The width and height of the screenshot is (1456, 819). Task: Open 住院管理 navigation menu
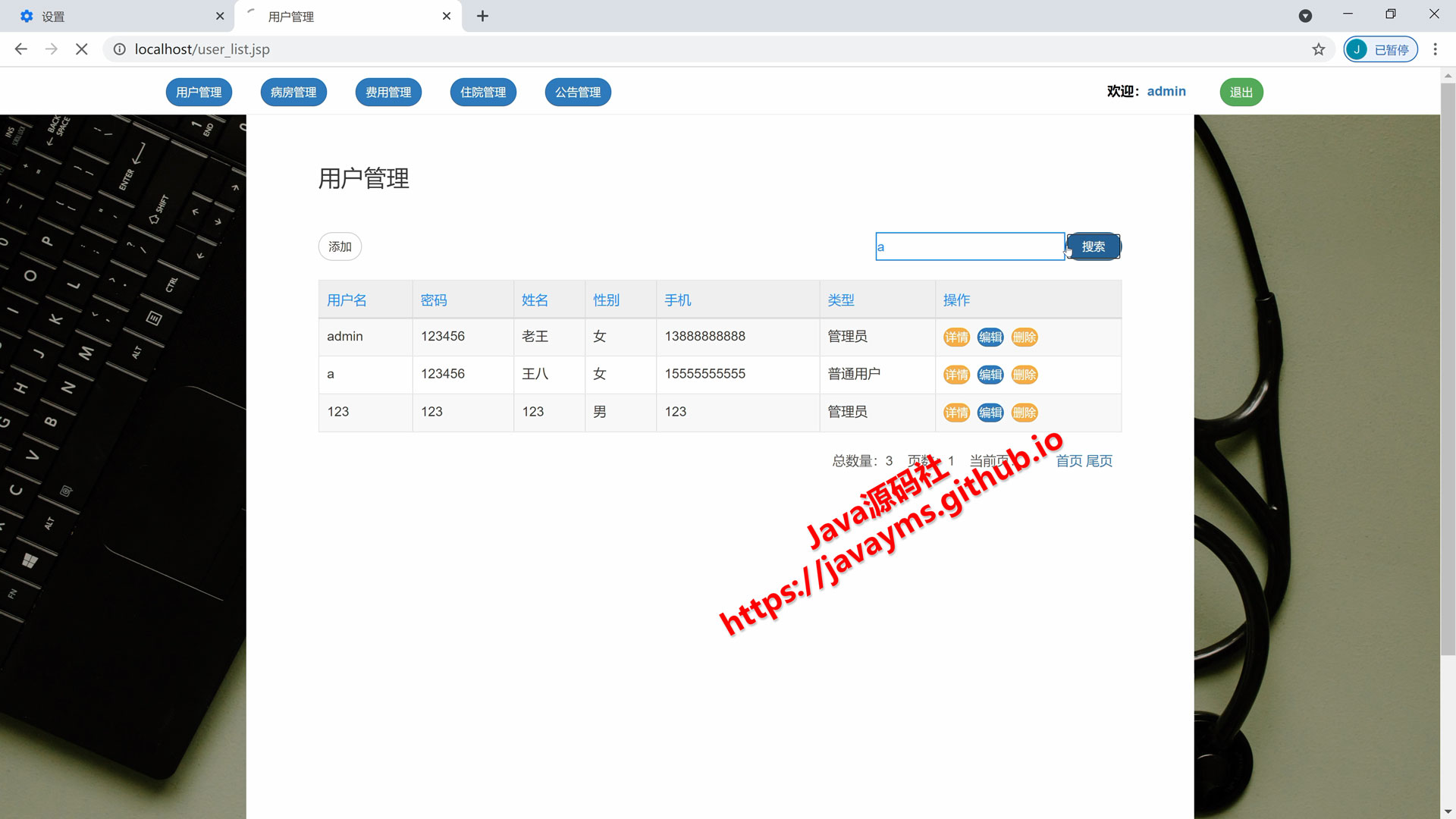pyautogui.click(x=483, y=93)
